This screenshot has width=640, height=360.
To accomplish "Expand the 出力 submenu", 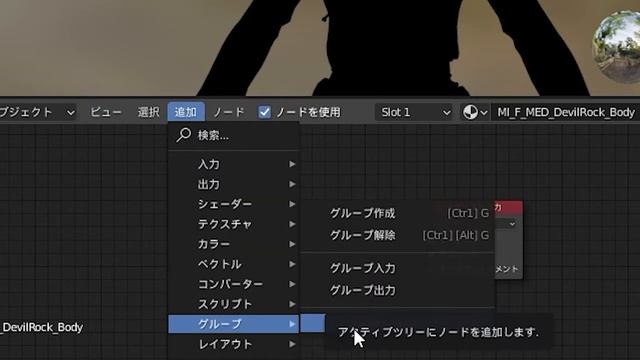I will click(234, 184).
